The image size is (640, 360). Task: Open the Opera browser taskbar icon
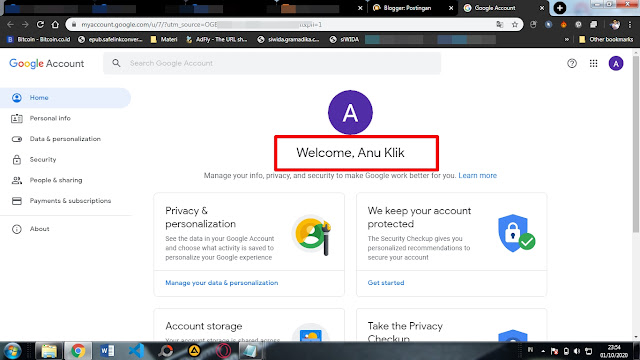(224, 351)
